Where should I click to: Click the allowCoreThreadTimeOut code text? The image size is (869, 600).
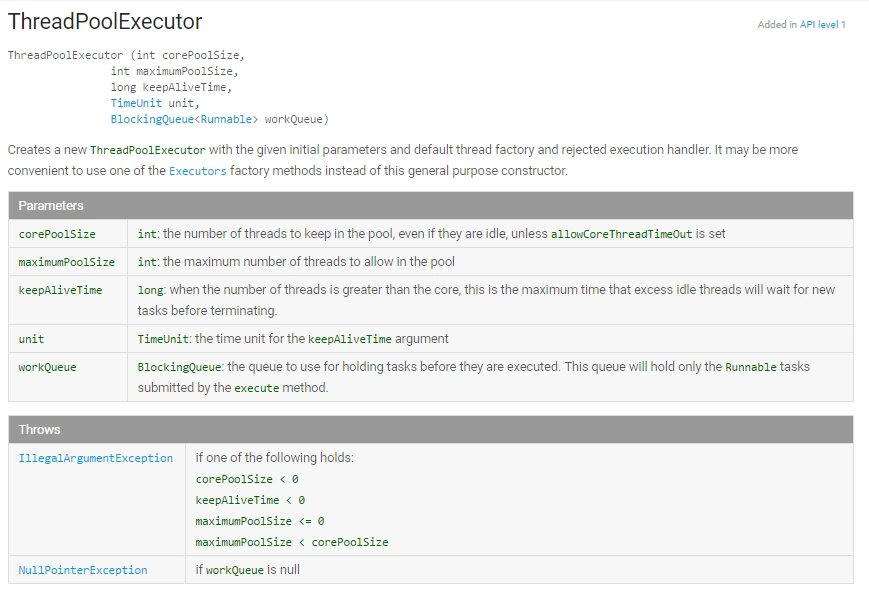click(x=621, y=234)
